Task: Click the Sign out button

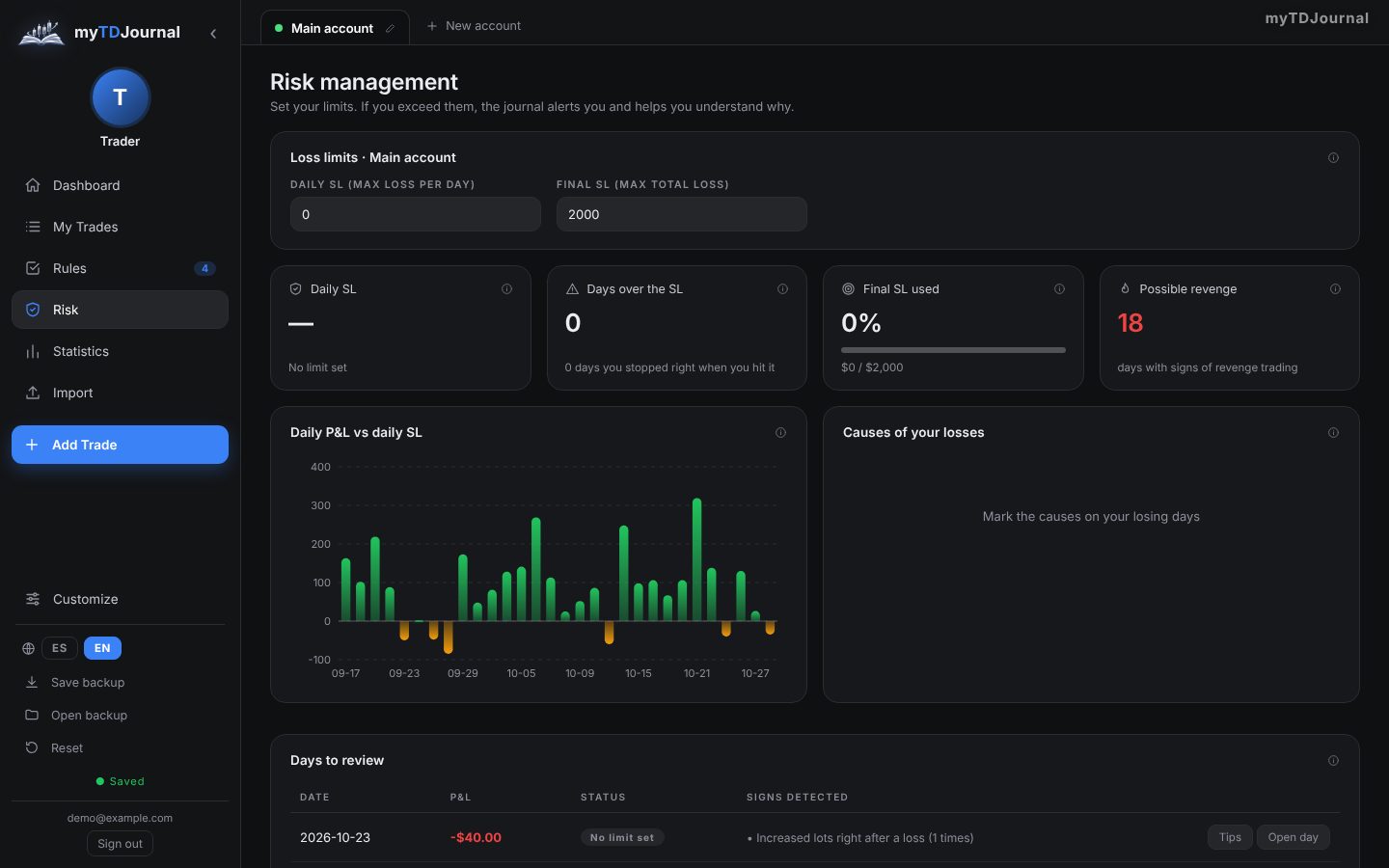Action: pos(120,844)
